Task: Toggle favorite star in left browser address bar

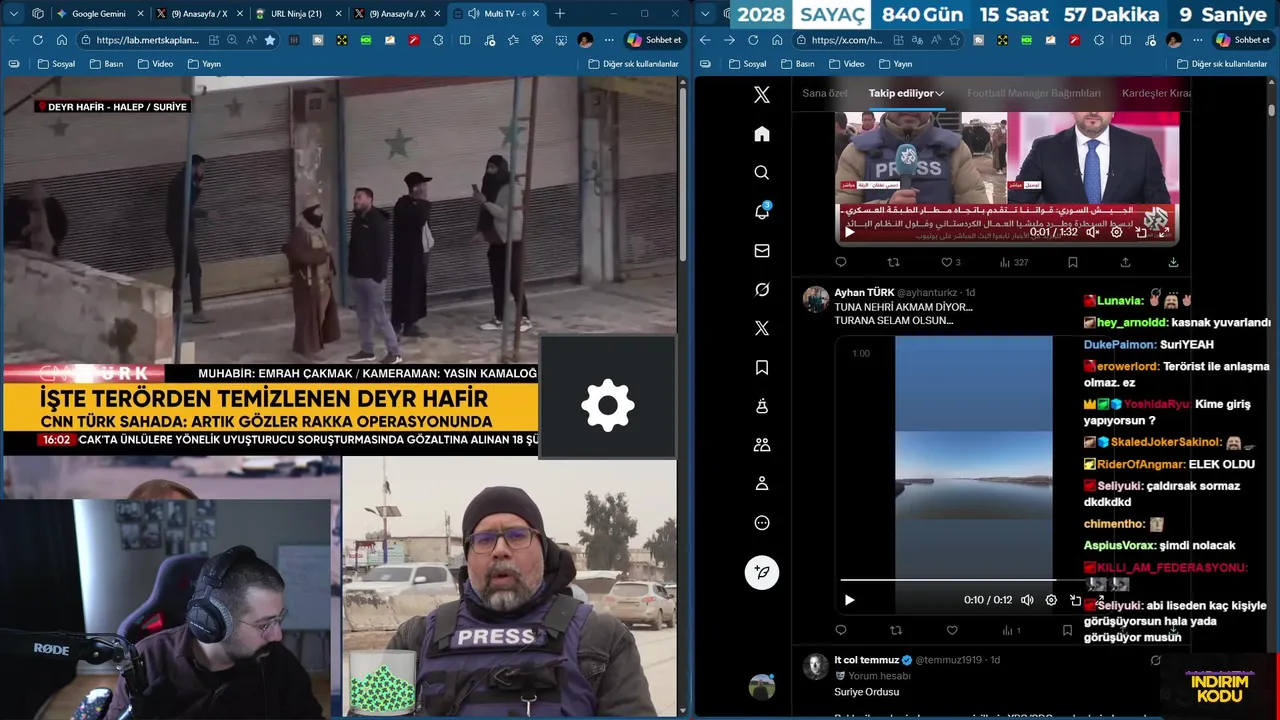Action: coord(270,40)
